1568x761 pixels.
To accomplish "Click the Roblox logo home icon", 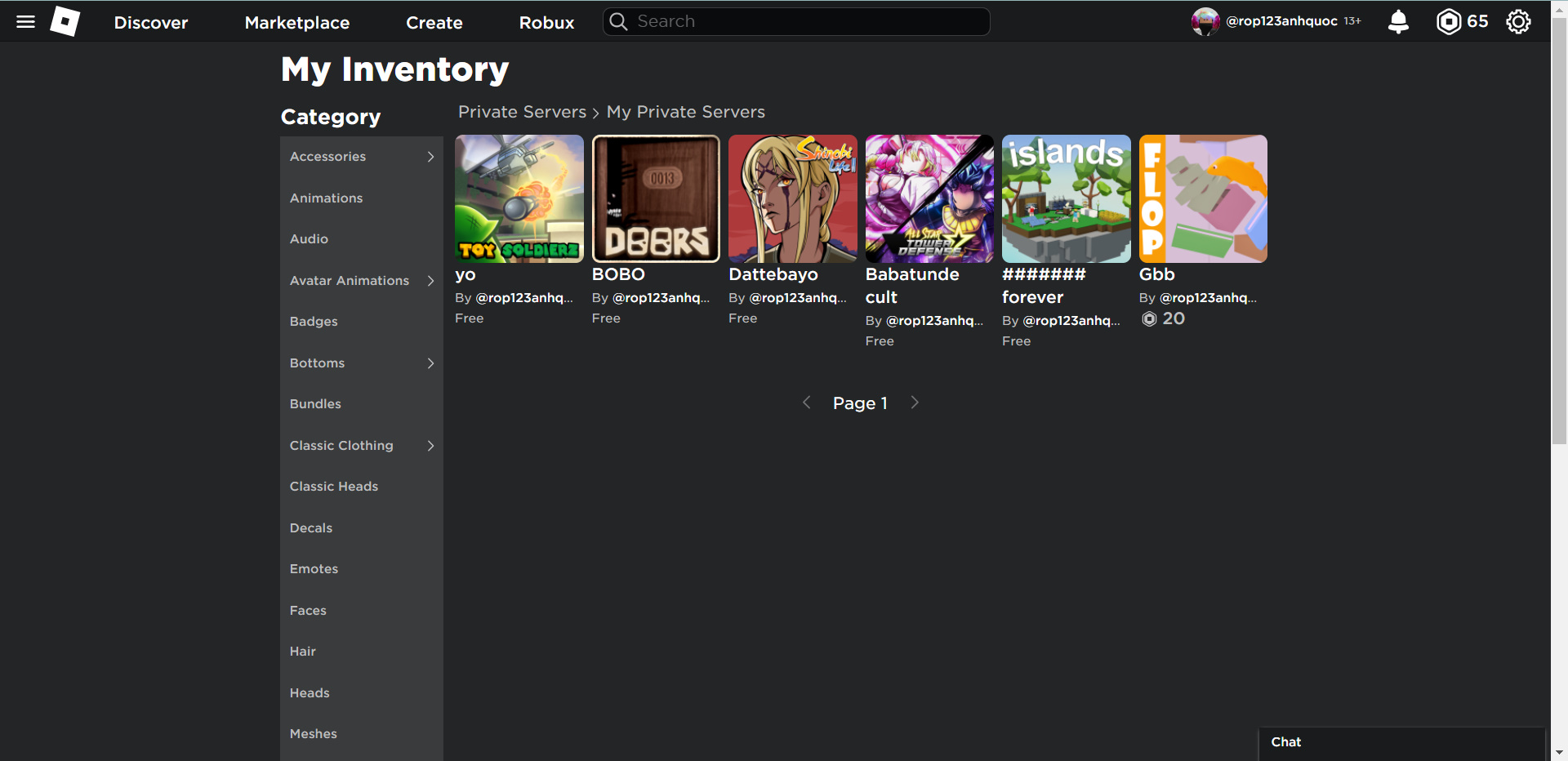I will (x=65, y=22).
